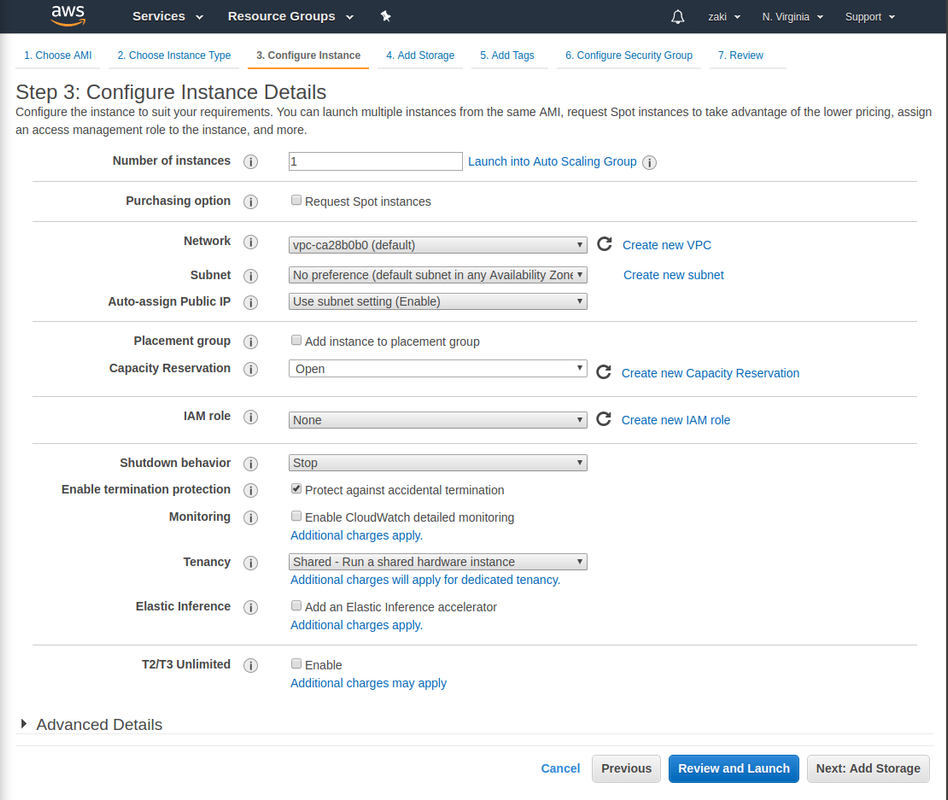Open the Auto-assign Public IP dropdown

pyautogui.click(x=438, y=301)
